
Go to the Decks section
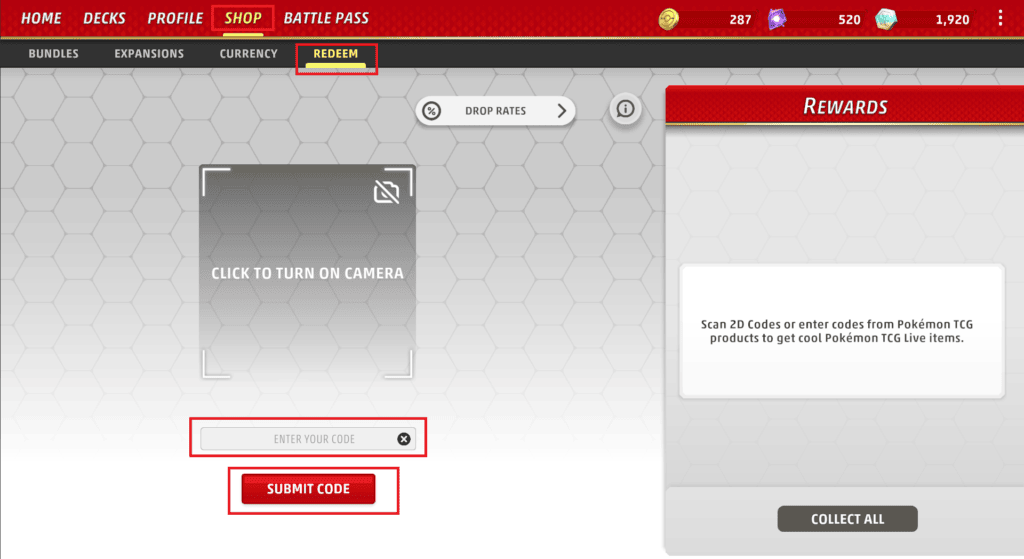click(104, 18)
